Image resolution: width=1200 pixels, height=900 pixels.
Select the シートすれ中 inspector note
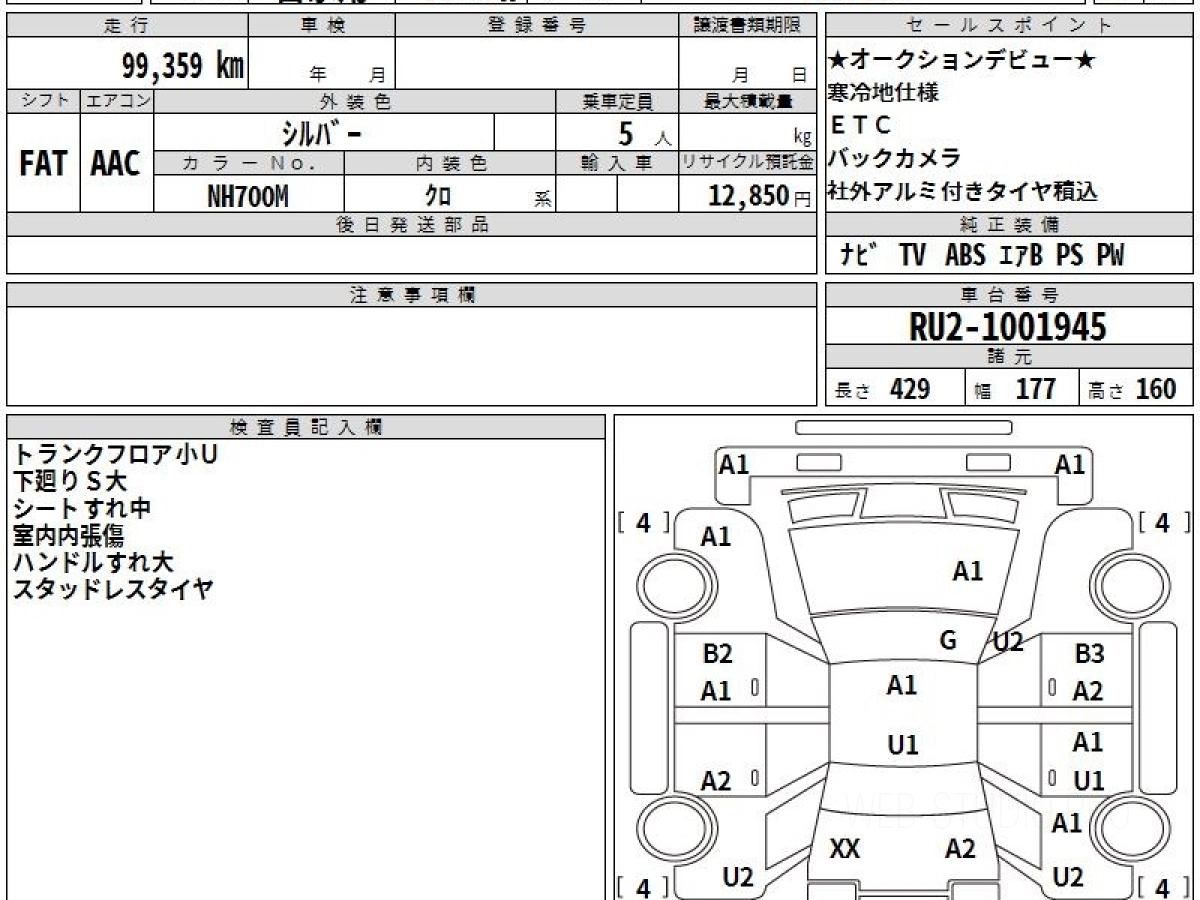pos(82,508)
